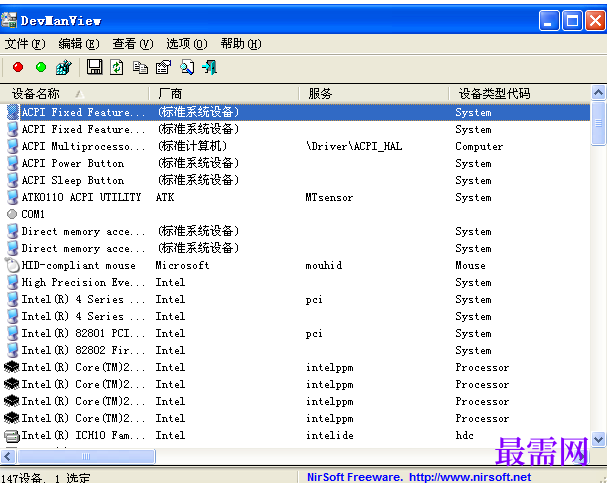Click the intelide service cell
607x483 pixels.
[x=329, y=436]
